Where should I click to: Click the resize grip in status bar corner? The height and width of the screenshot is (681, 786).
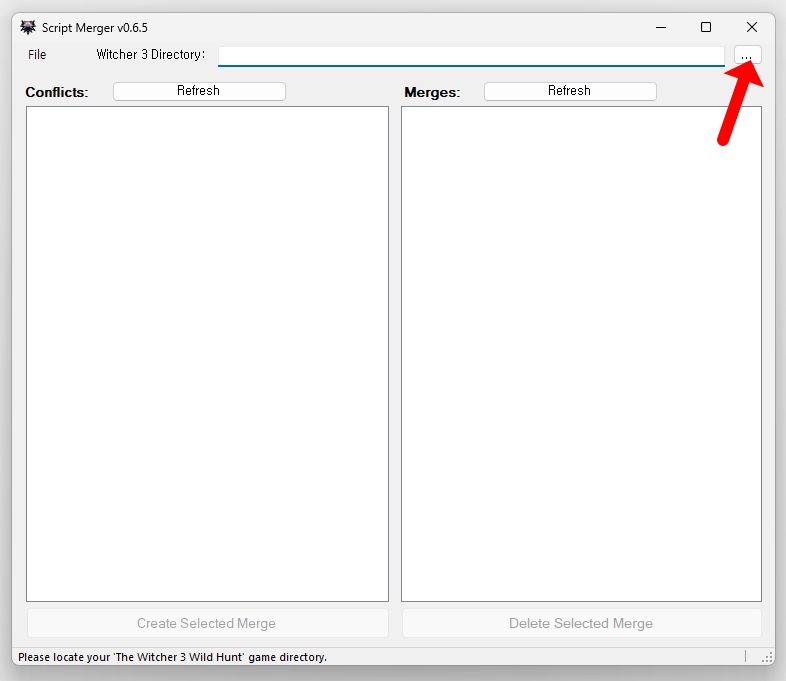click(x=767, y=657)
